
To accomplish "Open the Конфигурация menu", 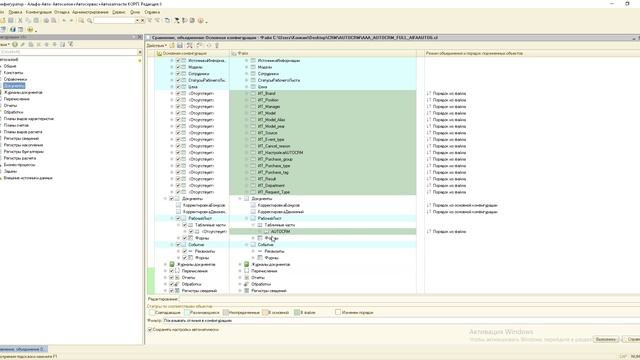I will (39, 12).
